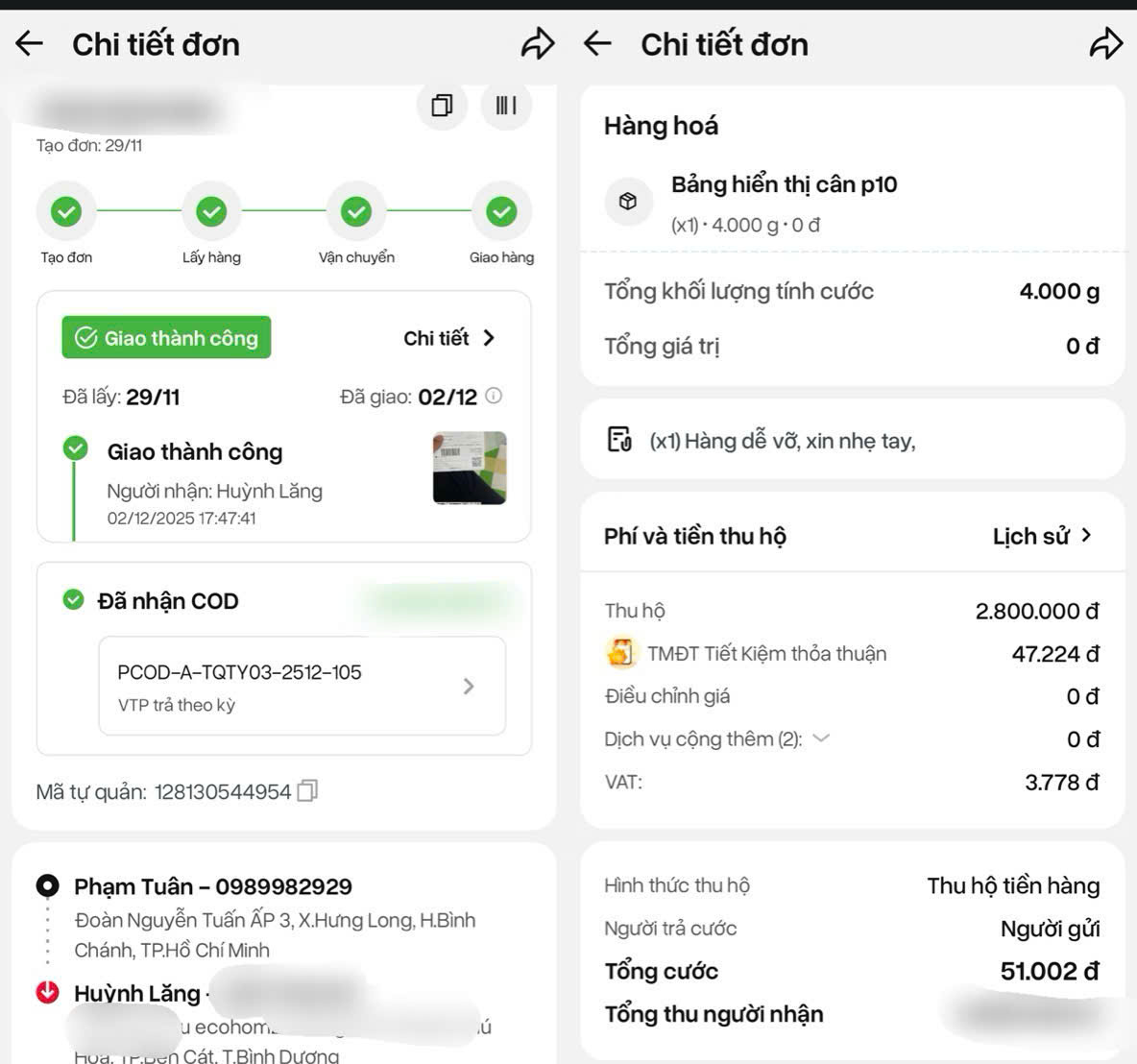Tap the Lấy hàng step checkmark

pyautogui.click(x=211, y=211)
